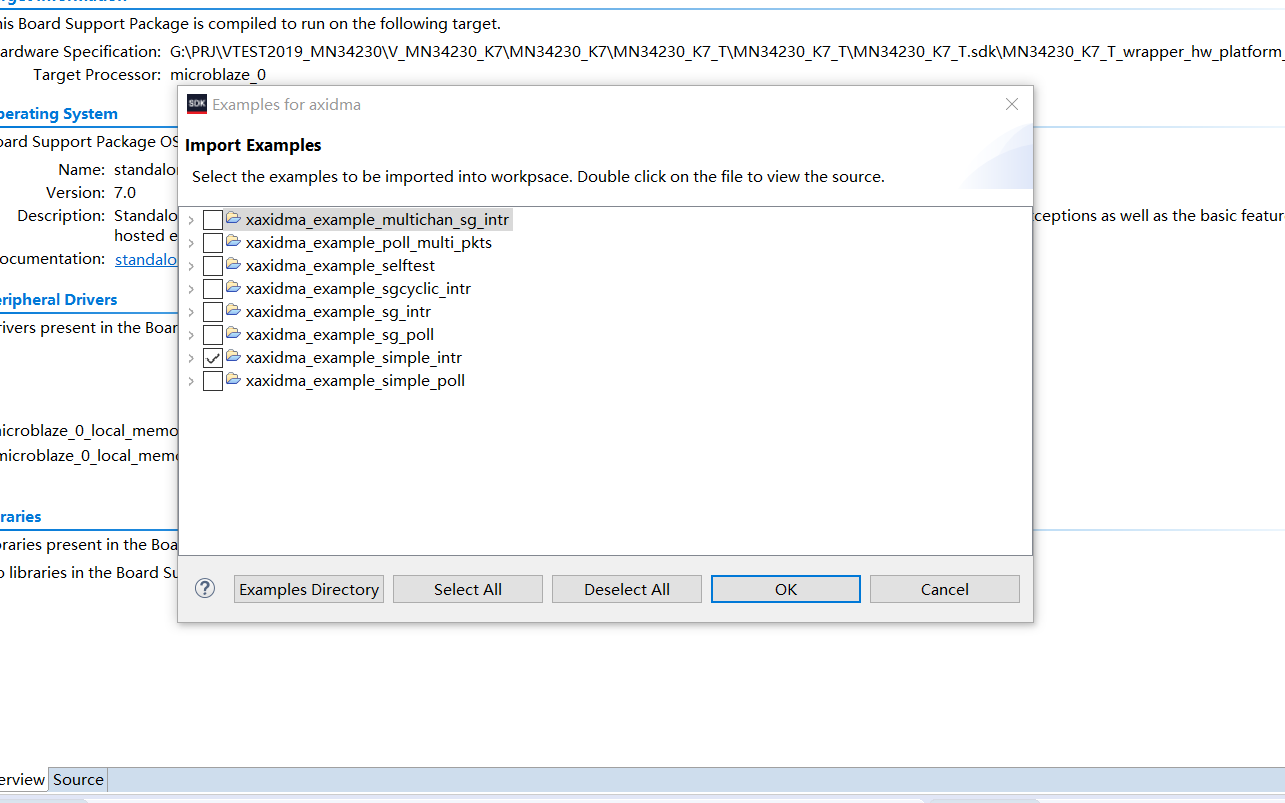The image size is (1285, 803).
Task: Close the Examples for axidma dialog
Action: pyautogui.click(x=1012, y=104)
